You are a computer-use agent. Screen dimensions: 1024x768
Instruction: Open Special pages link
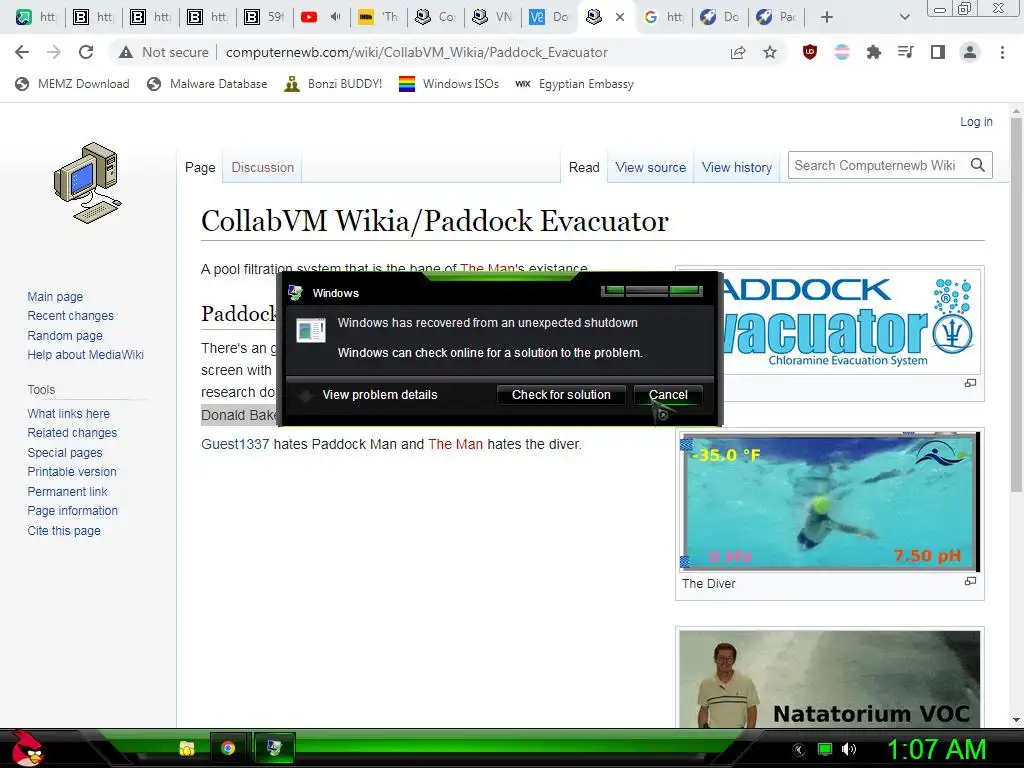tap(65, 453)
